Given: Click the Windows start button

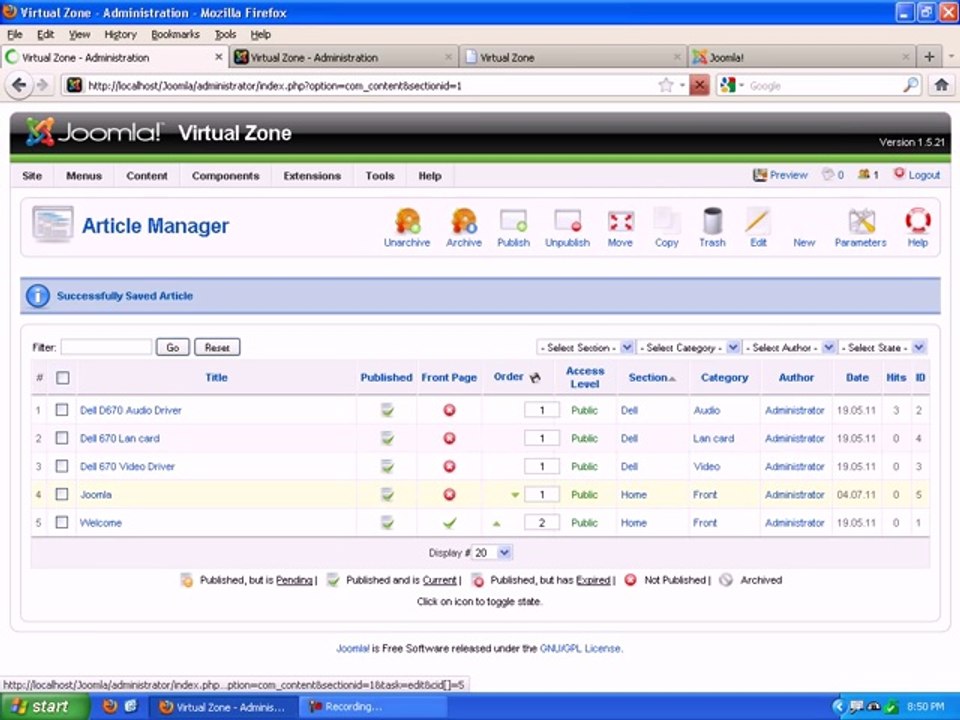Looking at the screenshot, I should [45, 707].
